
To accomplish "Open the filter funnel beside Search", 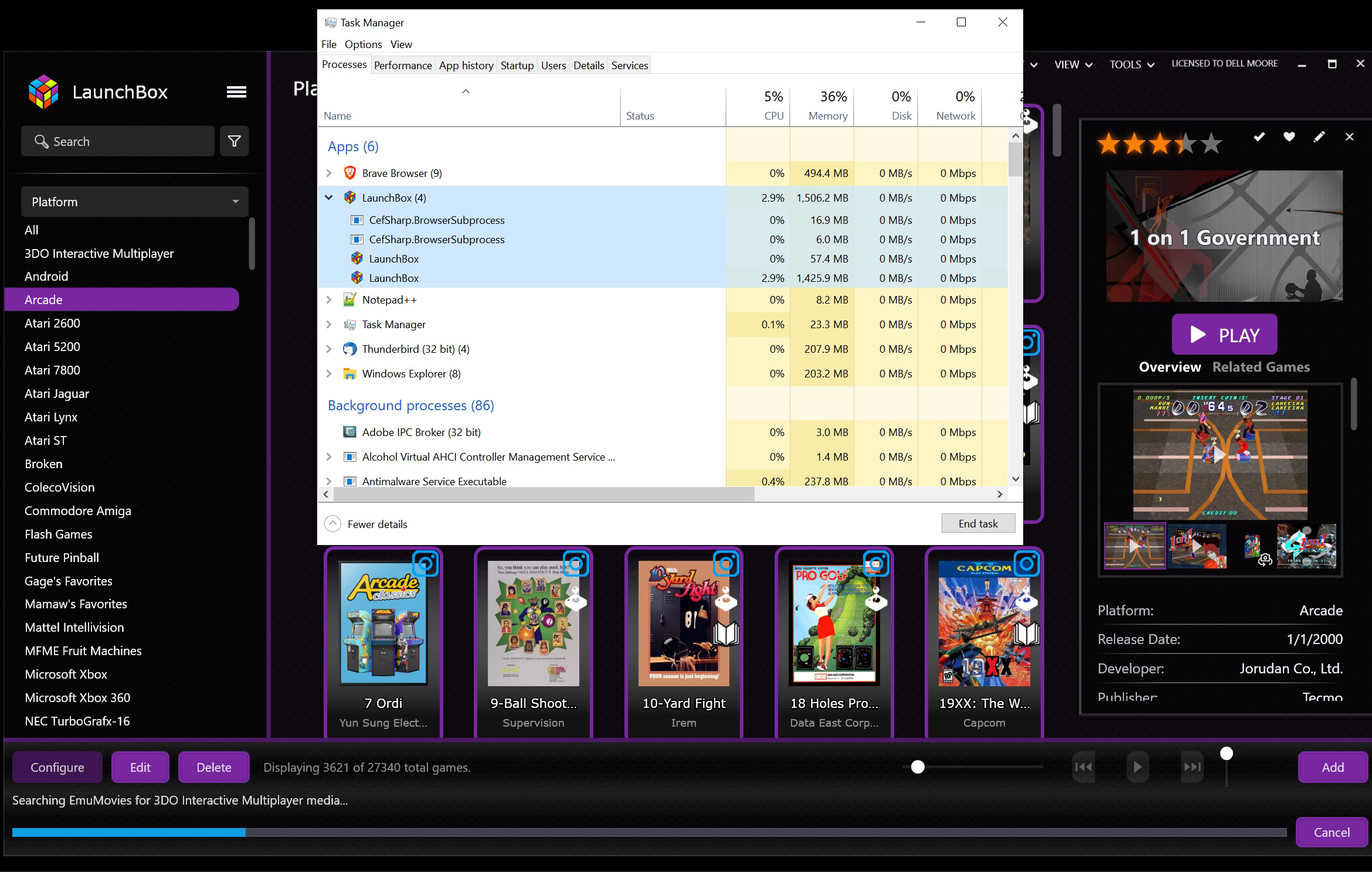I will [x=235, y=141].
